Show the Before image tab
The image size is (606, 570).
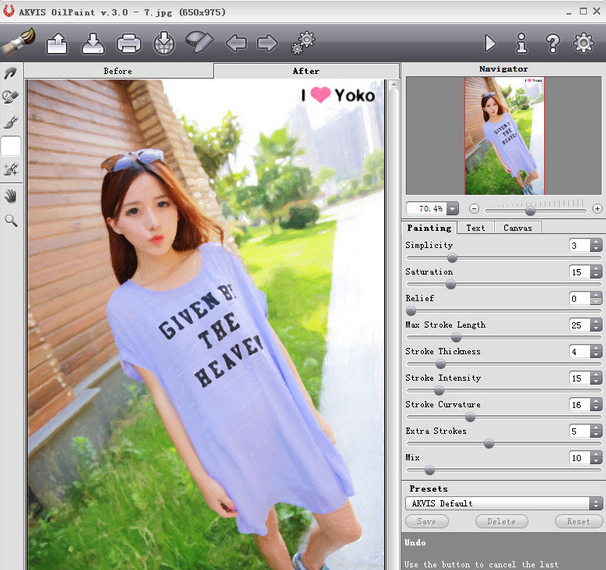118,71
